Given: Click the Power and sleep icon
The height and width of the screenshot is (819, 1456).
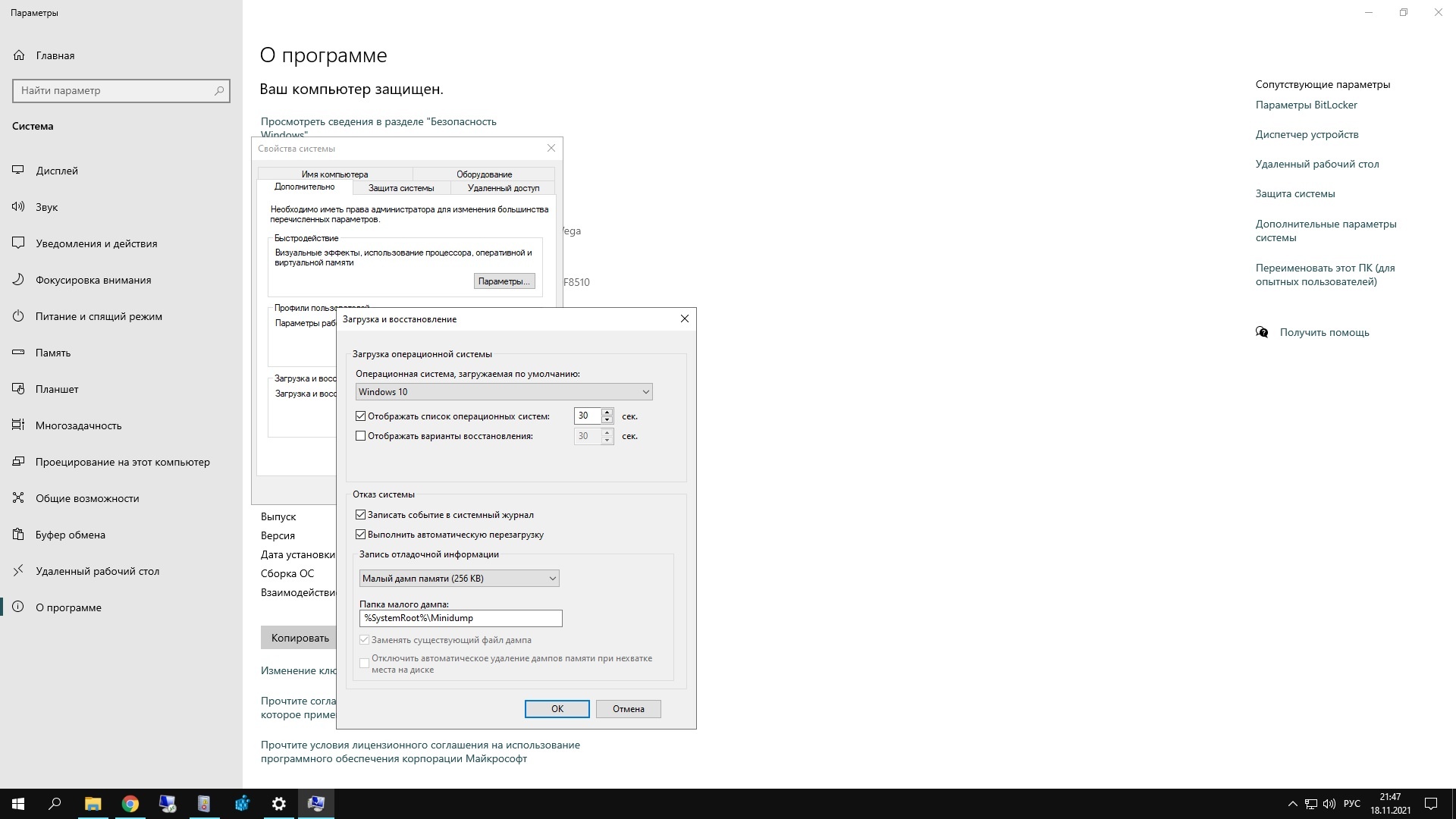Looking at the screenshot, I should coord(18,316).
